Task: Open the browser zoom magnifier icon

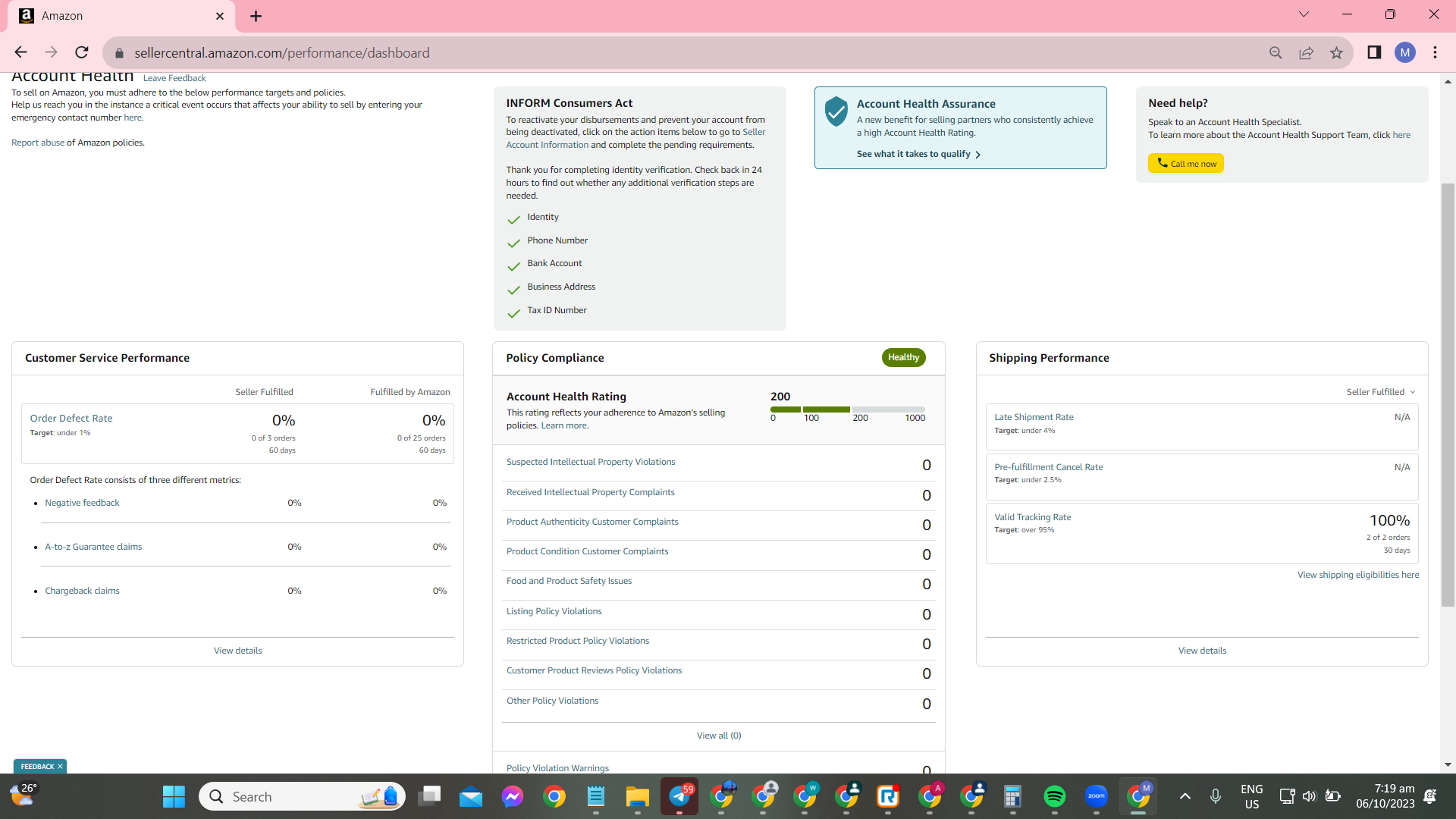Action: coord(1276,52)
